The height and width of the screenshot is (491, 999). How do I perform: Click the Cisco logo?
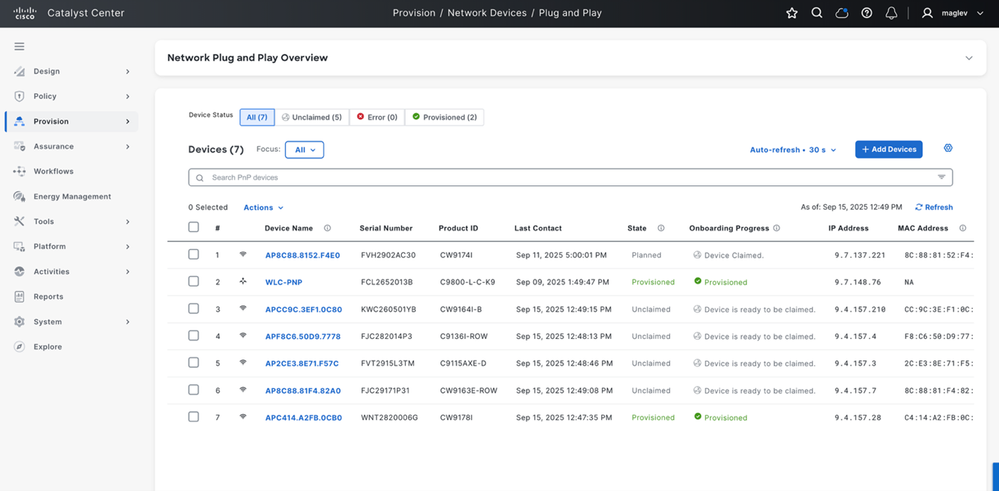click(25, 13)
